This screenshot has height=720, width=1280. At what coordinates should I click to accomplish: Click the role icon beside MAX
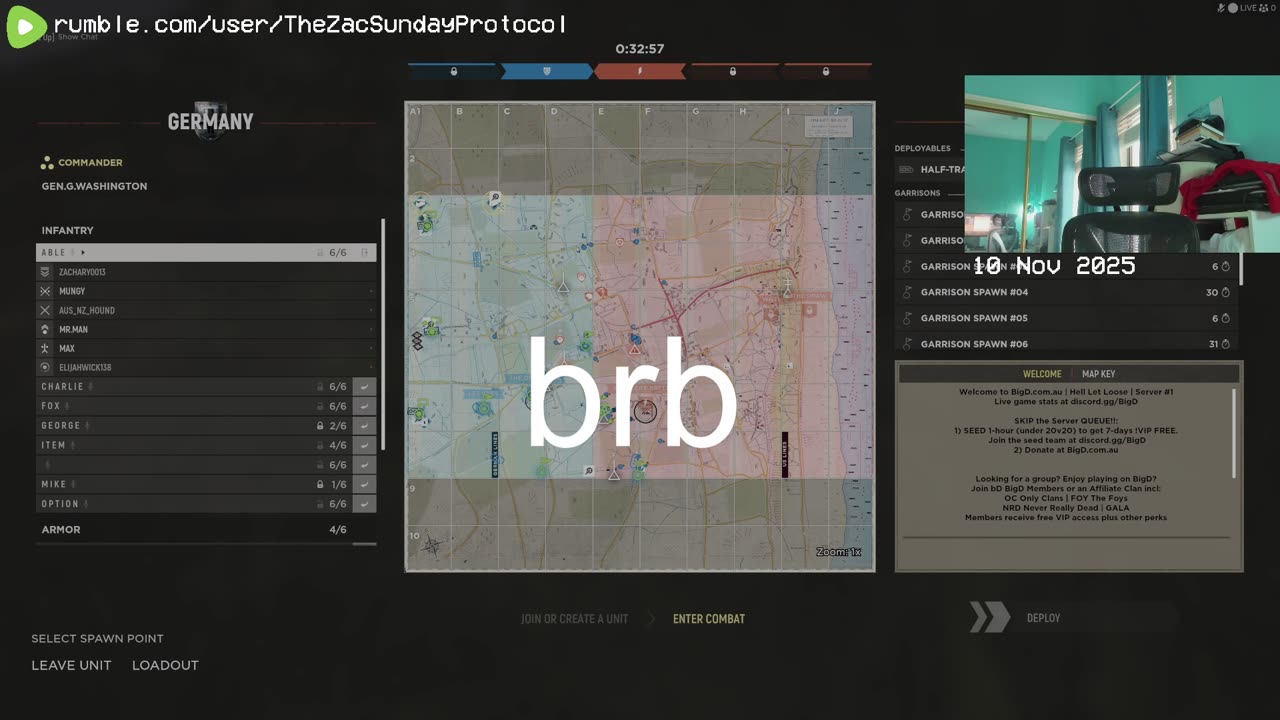(x=45, y=348)
